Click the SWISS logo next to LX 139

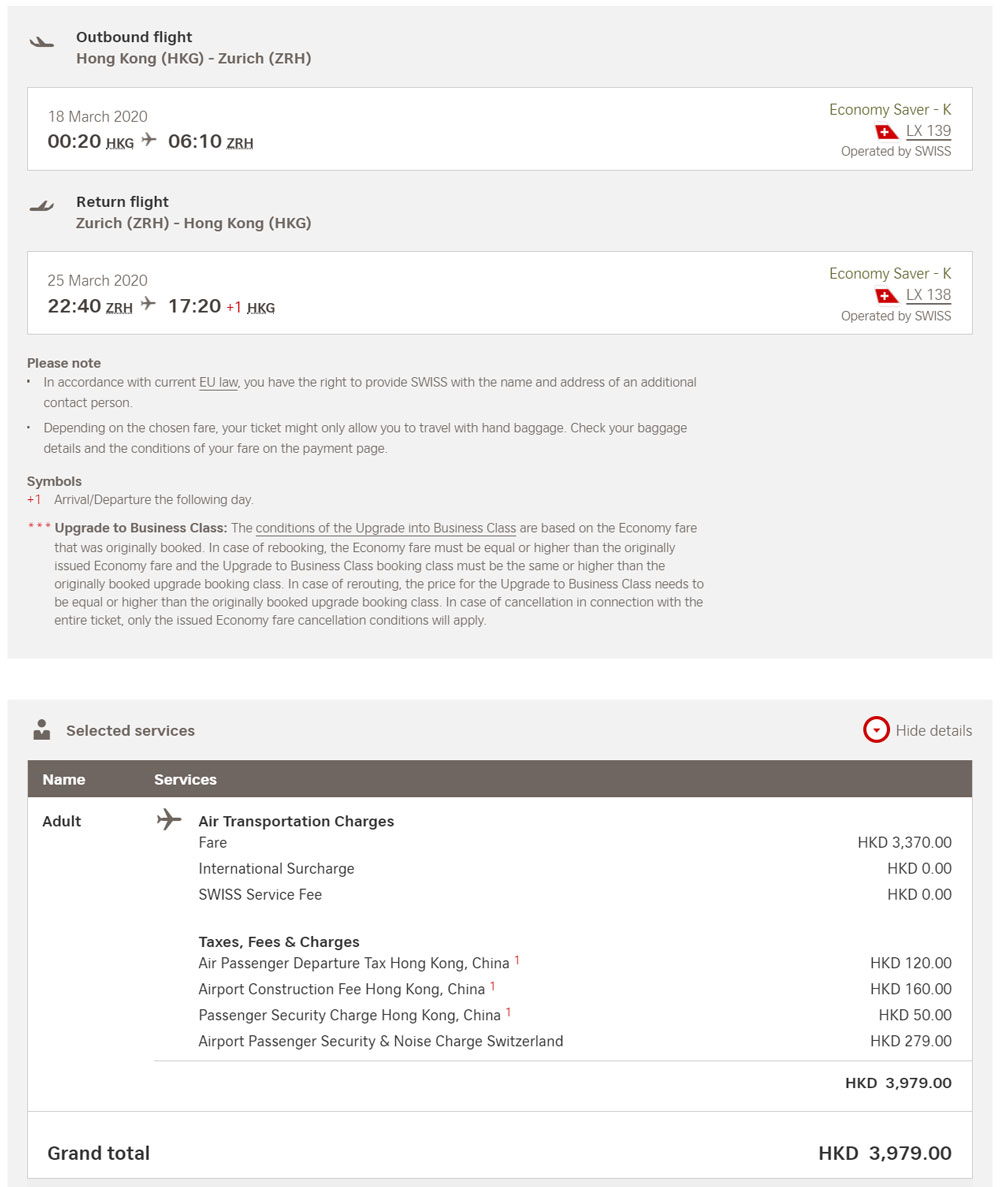886,132
